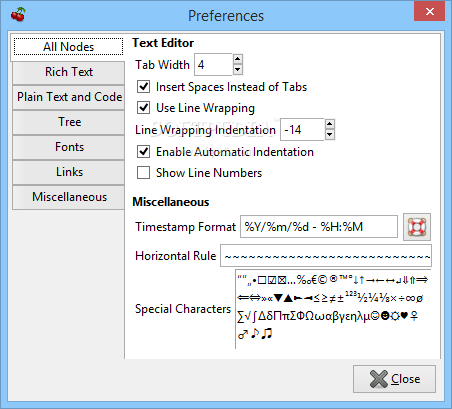Increase Tab Width with up arrow

[x=237, y=59]
